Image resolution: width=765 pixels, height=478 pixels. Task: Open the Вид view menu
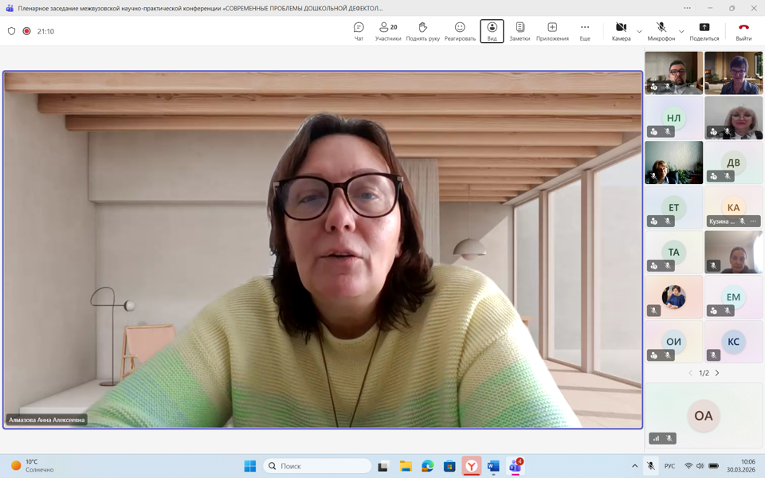coord(492,31)
